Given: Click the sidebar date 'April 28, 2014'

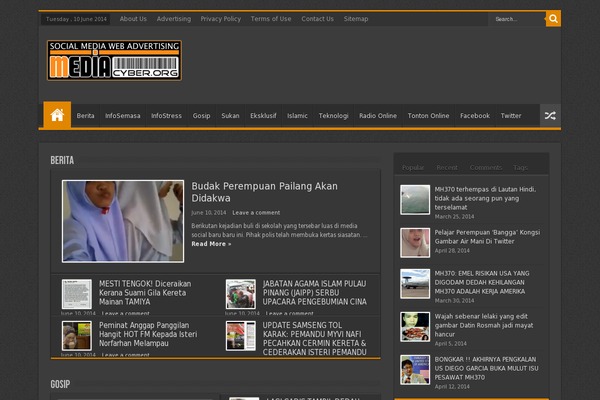Looking at the screenshot, I should (x=452, y=251).
